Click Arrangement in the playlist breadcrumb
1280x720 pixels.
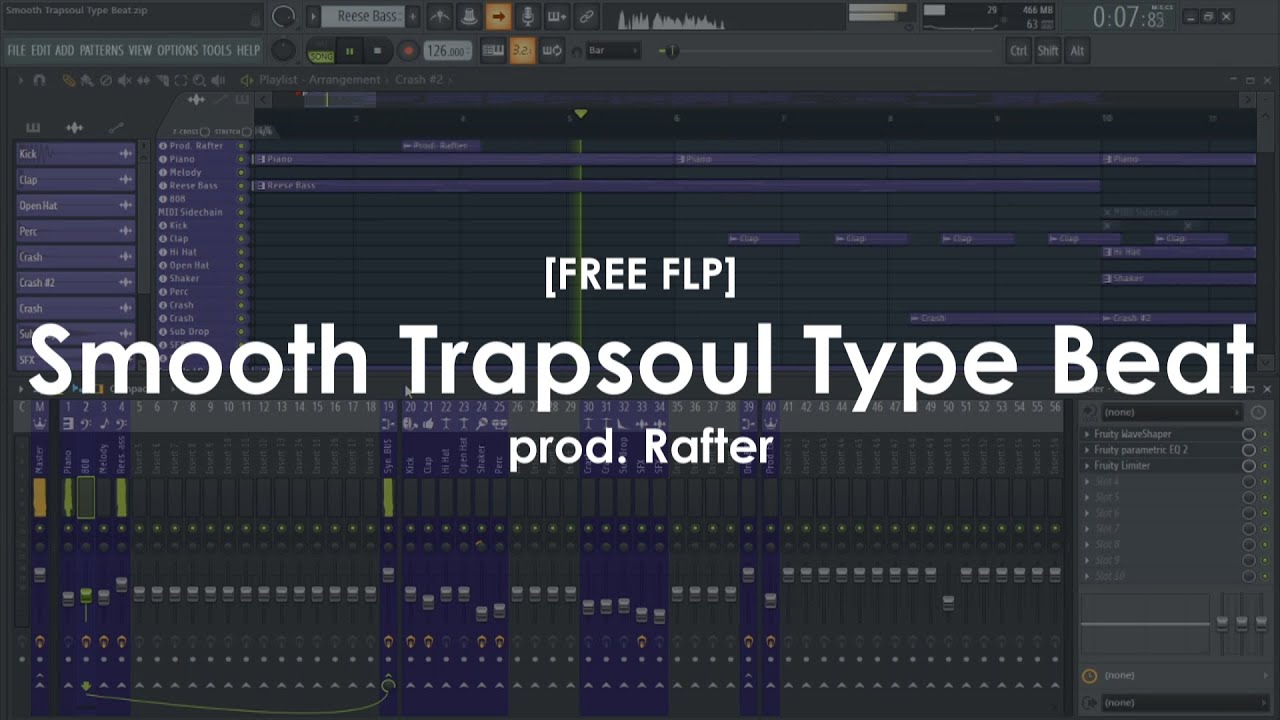pos(344,80)
